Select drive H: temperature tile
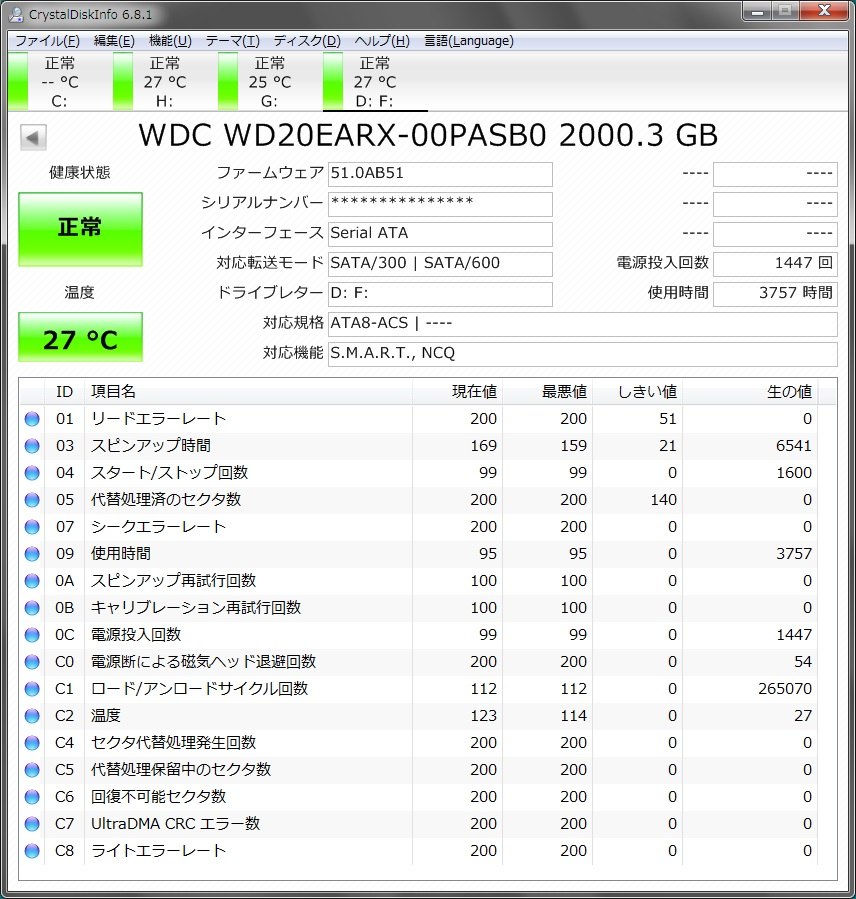The image size is (856, 899). click(158, 80)
